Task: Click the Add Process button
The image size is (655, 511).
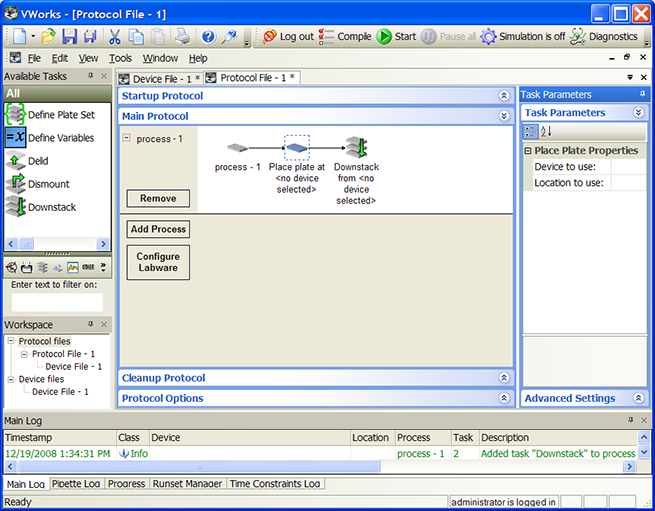Action: (158, 229)
